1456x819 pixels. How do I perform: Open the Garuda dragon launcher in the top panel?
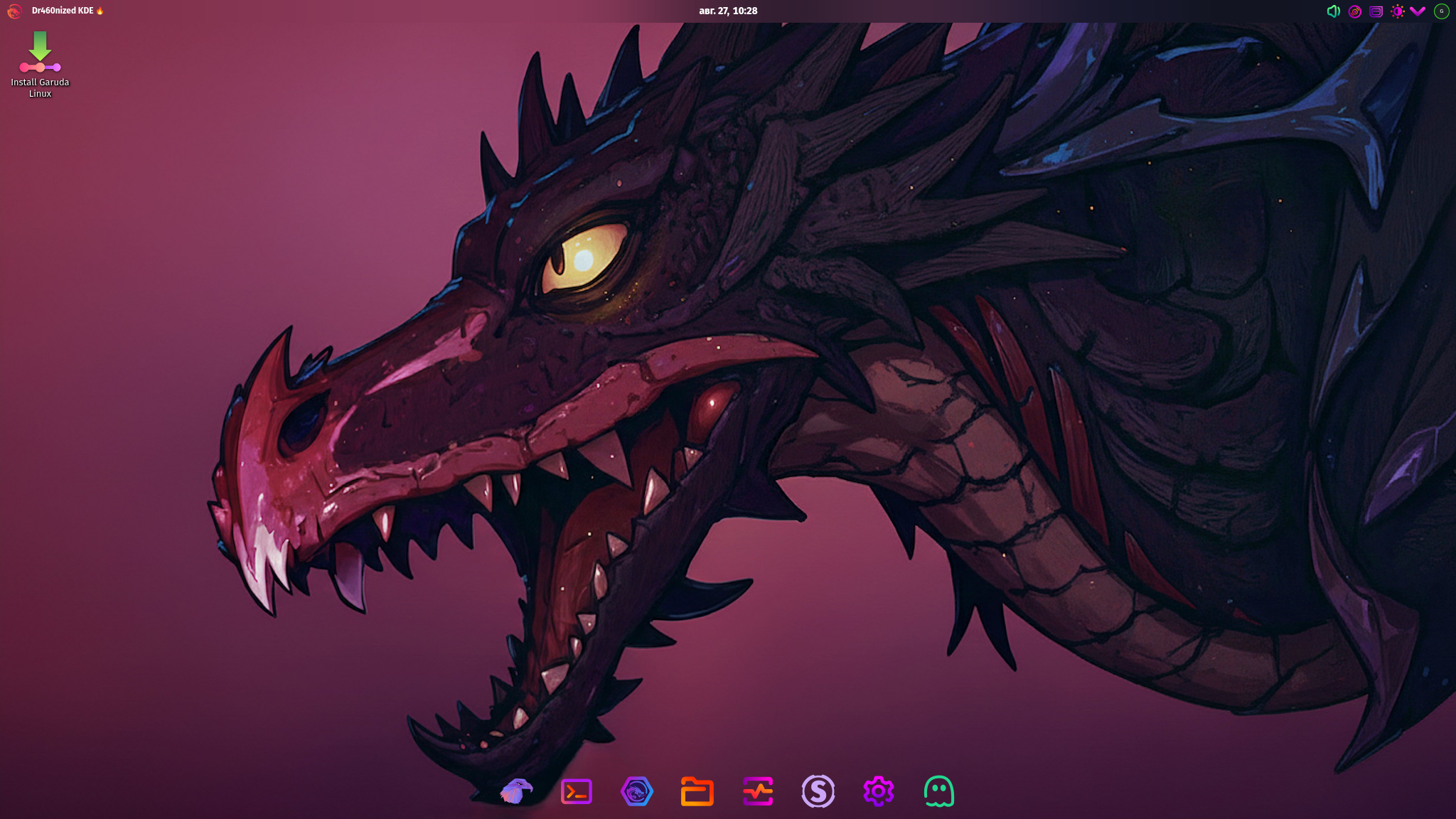click(14, 11)
